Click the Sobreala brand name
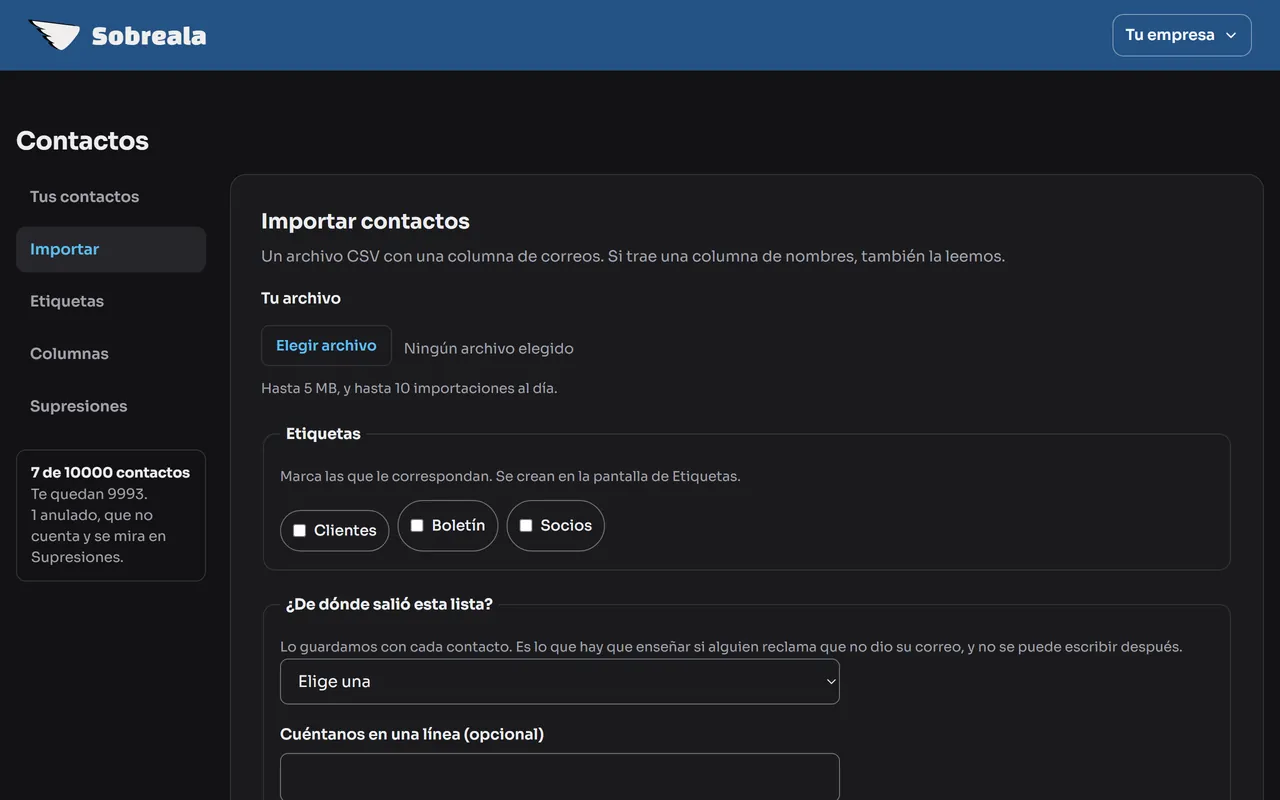 pyautogui.click(x=149, y=36)
